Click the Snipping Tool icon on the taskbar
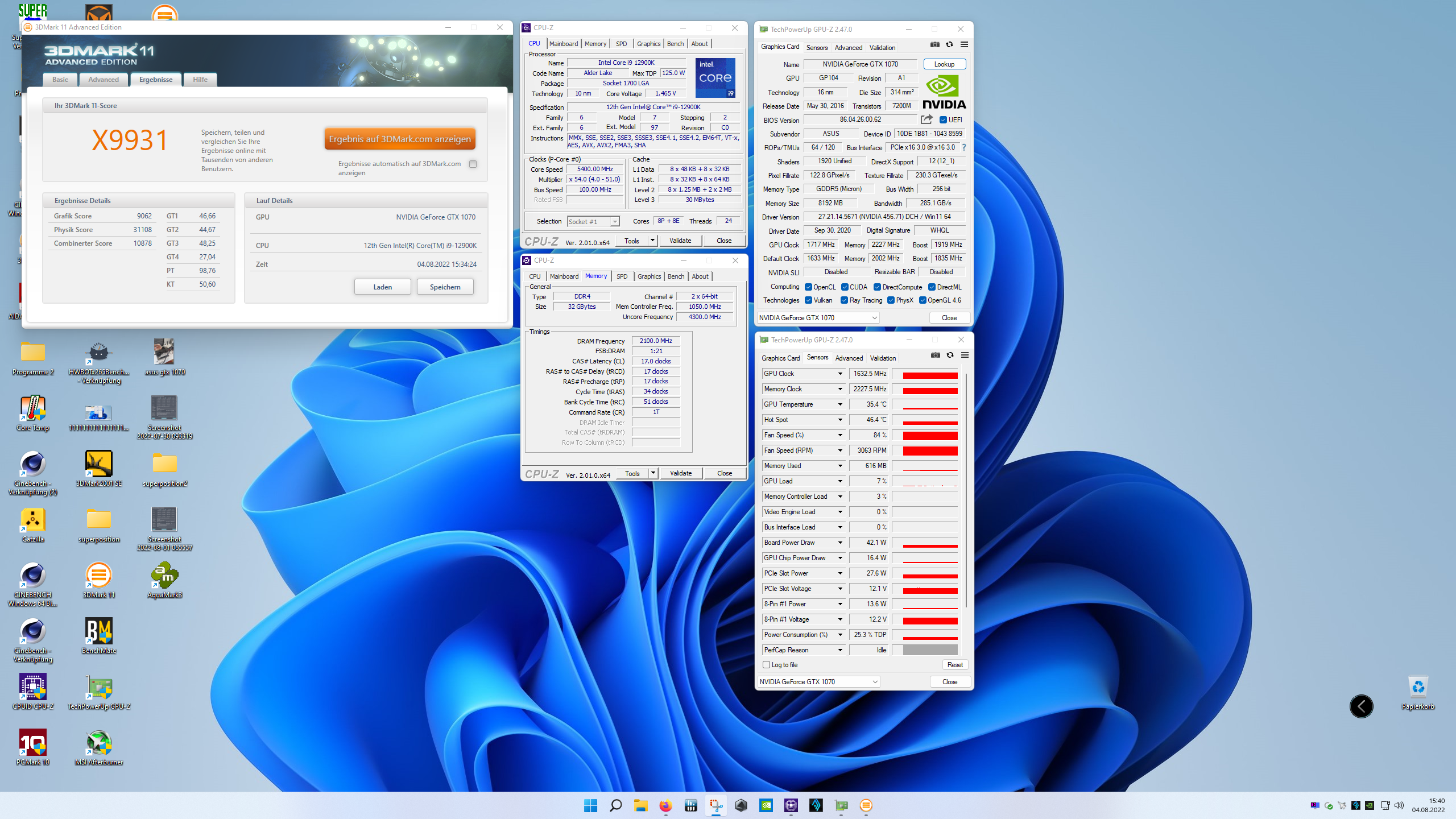 [715, 805]
